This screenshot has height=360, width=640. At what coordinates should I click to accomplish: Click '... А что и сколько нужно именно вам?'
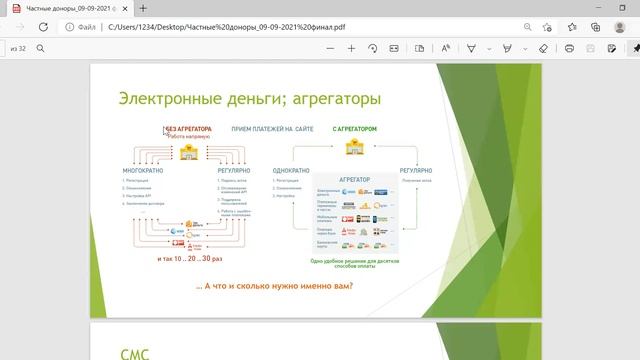click(274, 286)
